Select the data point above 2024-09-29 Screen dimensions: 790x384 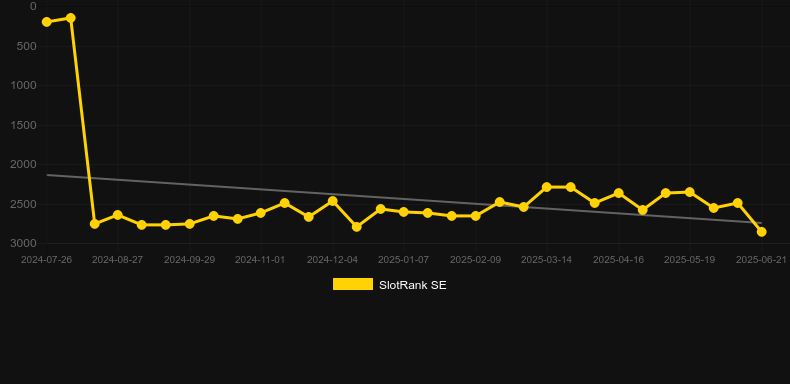[189, 224]
